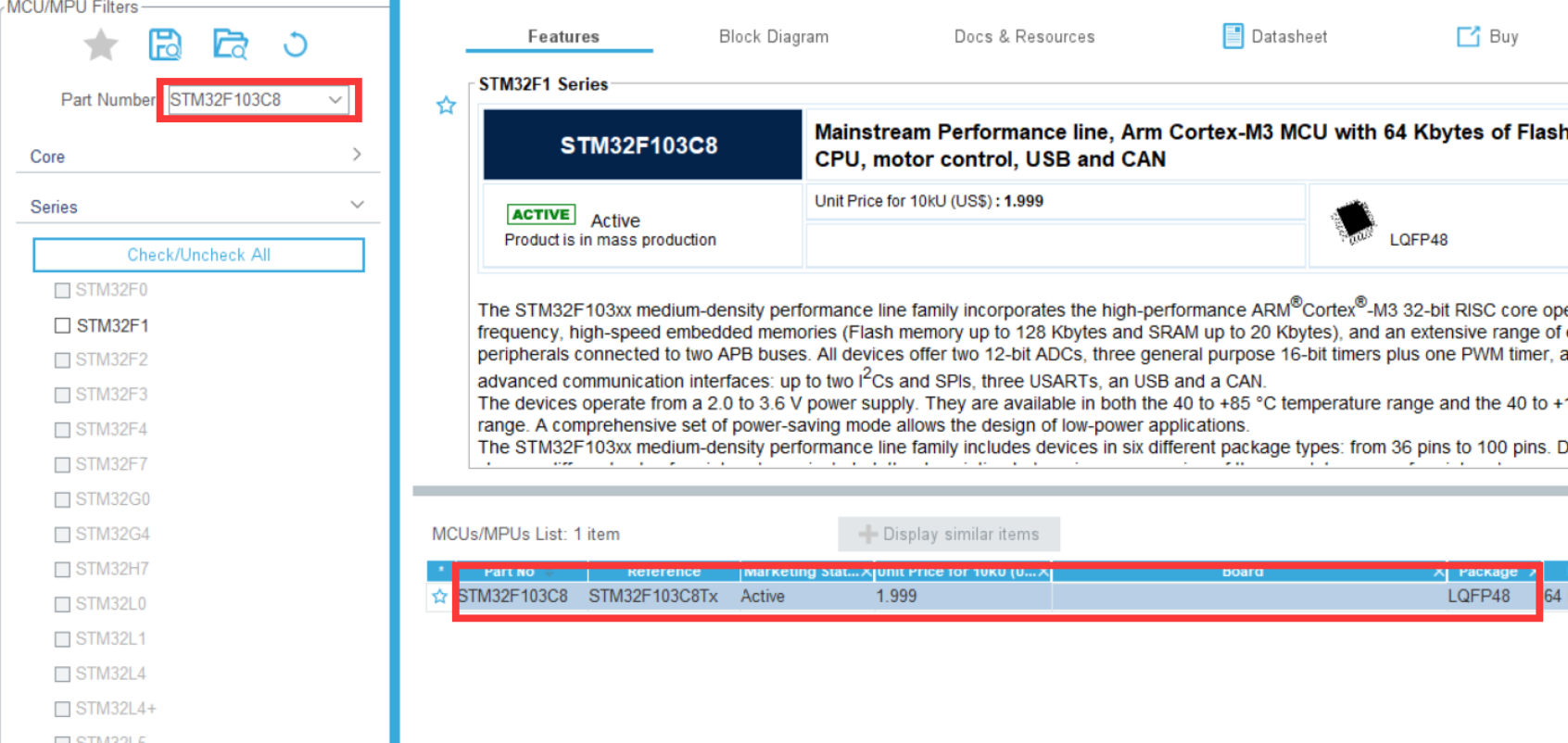Toggle the STM32G0 series checkbox
The height and width of the screenshot is (743, 1568).
[x=62, y=499]
